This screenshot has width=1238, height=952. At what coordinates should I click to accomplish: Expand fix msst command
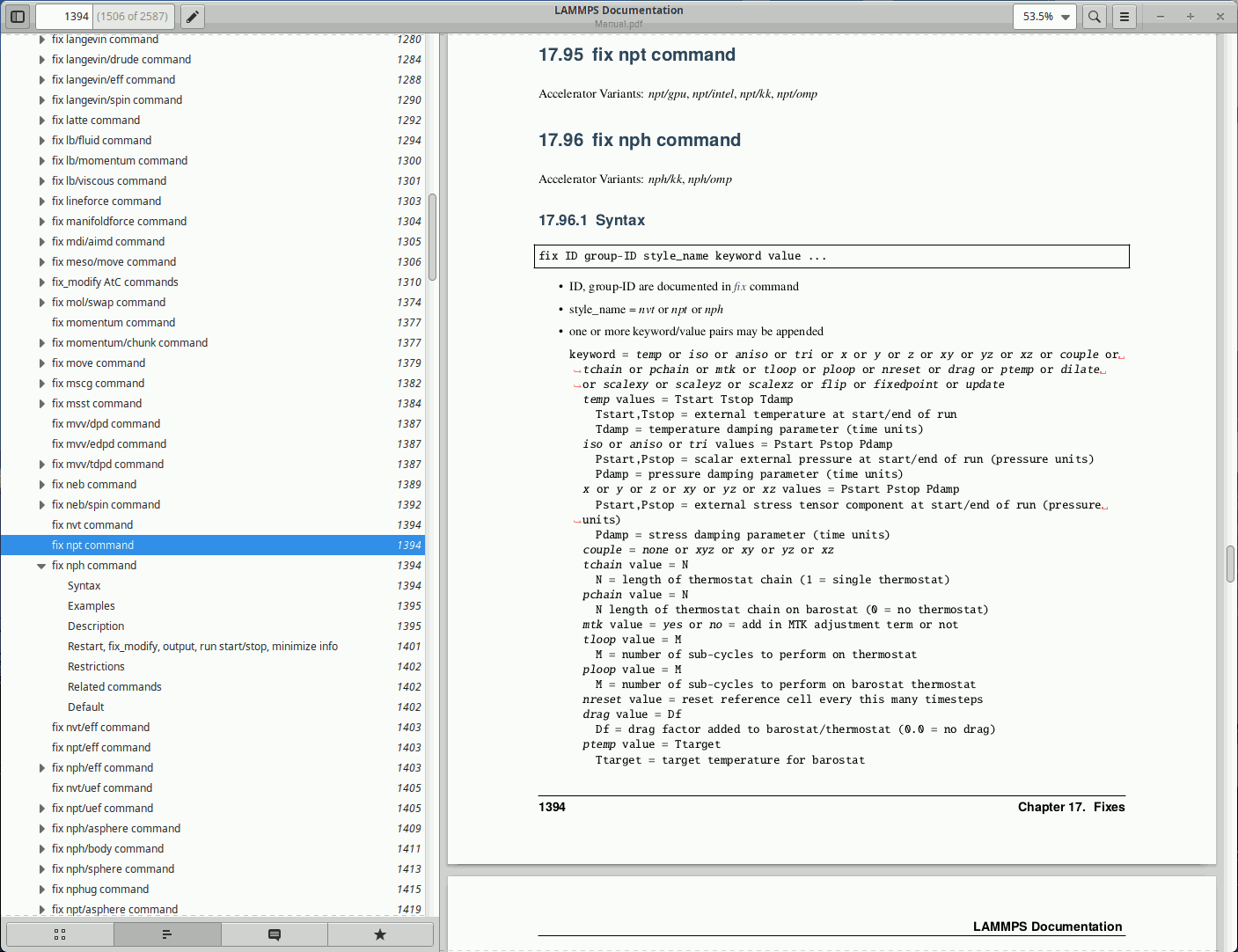coord(41,404)
